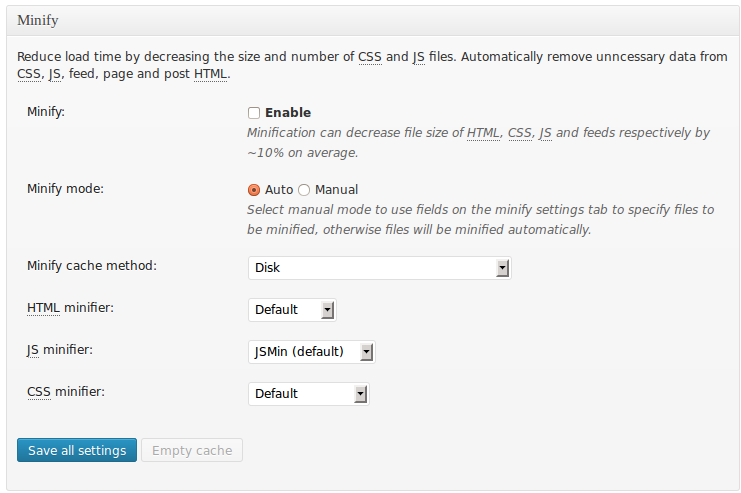The height and width of the screenshot is (493, 741).
Task: Click JS abbreviation in JS minifier label
Action: coord(33,350)
